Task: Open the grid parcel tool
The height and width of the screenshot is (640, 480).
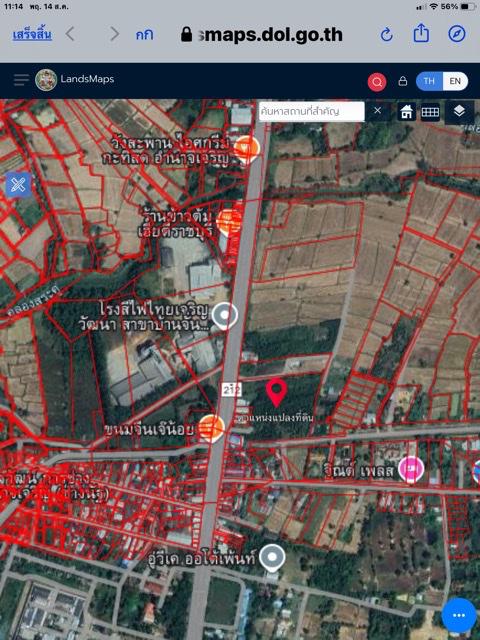Action: click(430, 111)
